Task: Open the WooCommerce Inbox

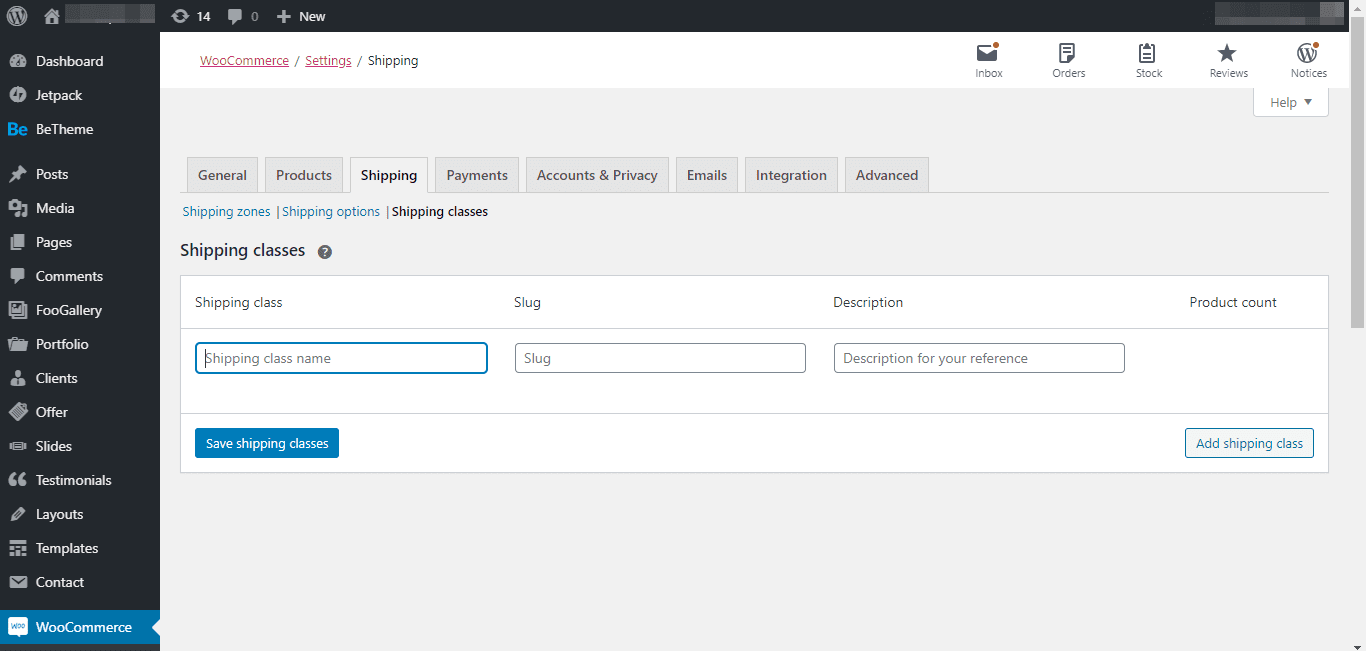Action: click(989, 60)
